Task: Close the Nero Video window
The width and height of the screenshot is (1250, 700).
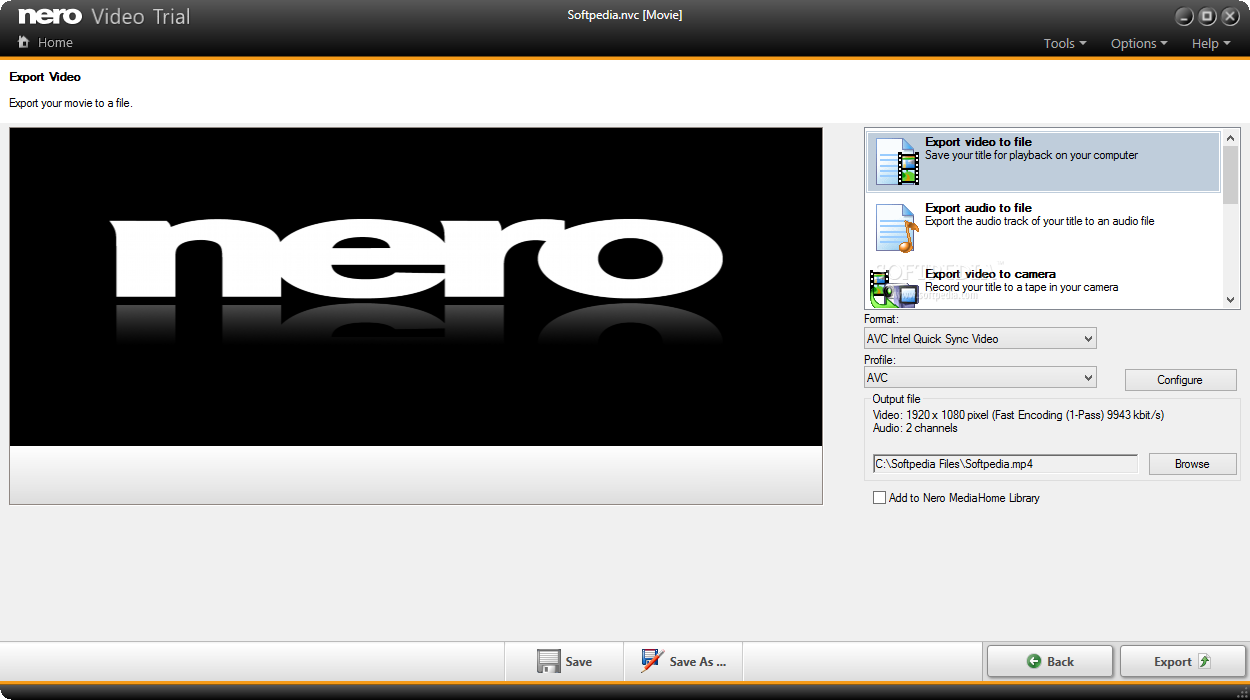Action: pos(1230,17)
